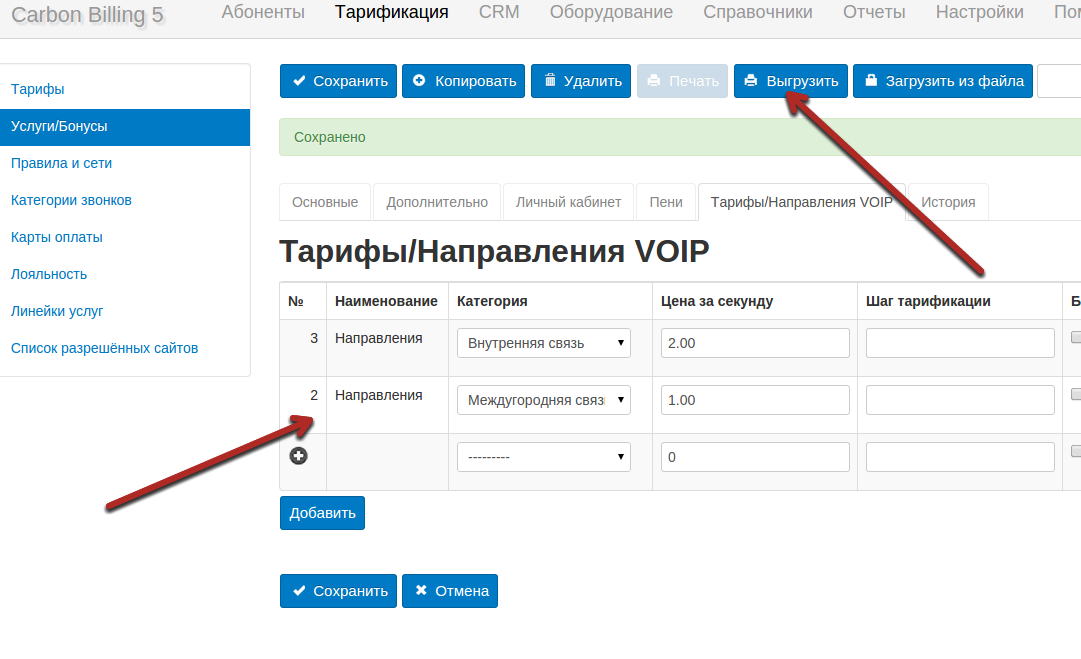Viewport: 1081px width, 659px height.
Task: Click the Добавить button below the table
Action: (322, 513)
